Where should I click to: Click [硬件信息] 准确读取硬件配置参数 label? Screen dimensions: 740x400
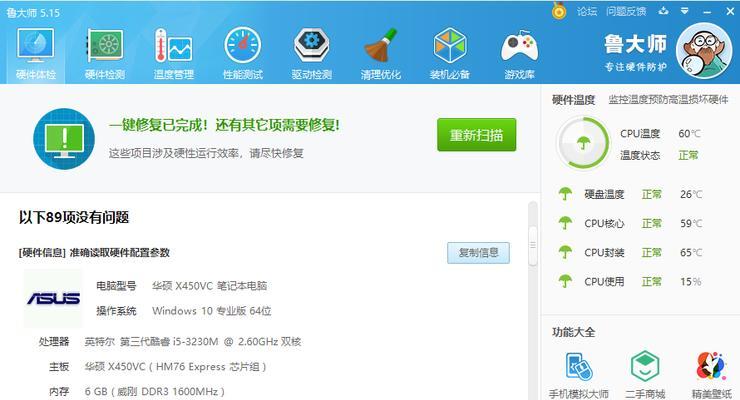[94, 253]
